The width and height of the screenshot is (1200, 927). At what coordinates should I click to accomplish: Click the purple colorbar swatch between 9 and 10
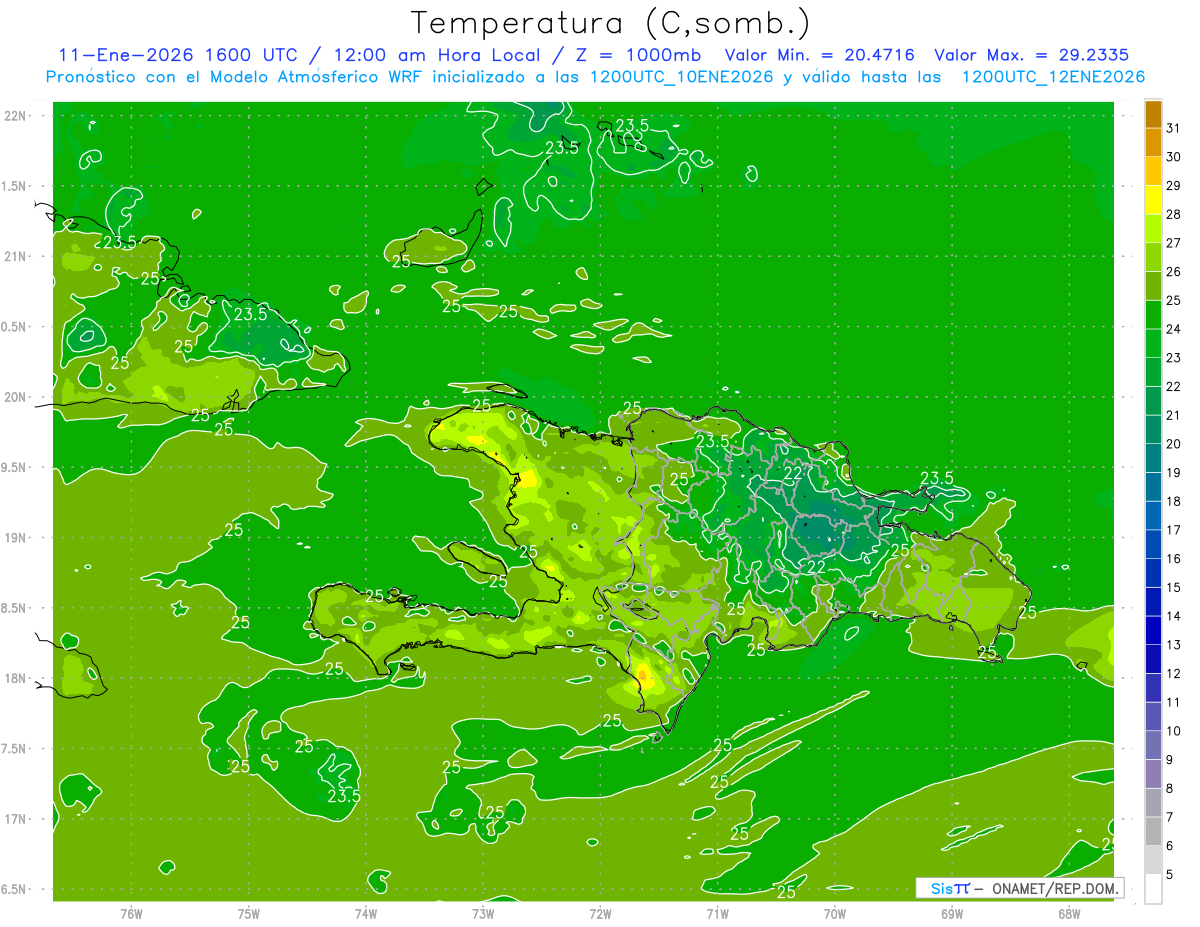click(1153, 745)
